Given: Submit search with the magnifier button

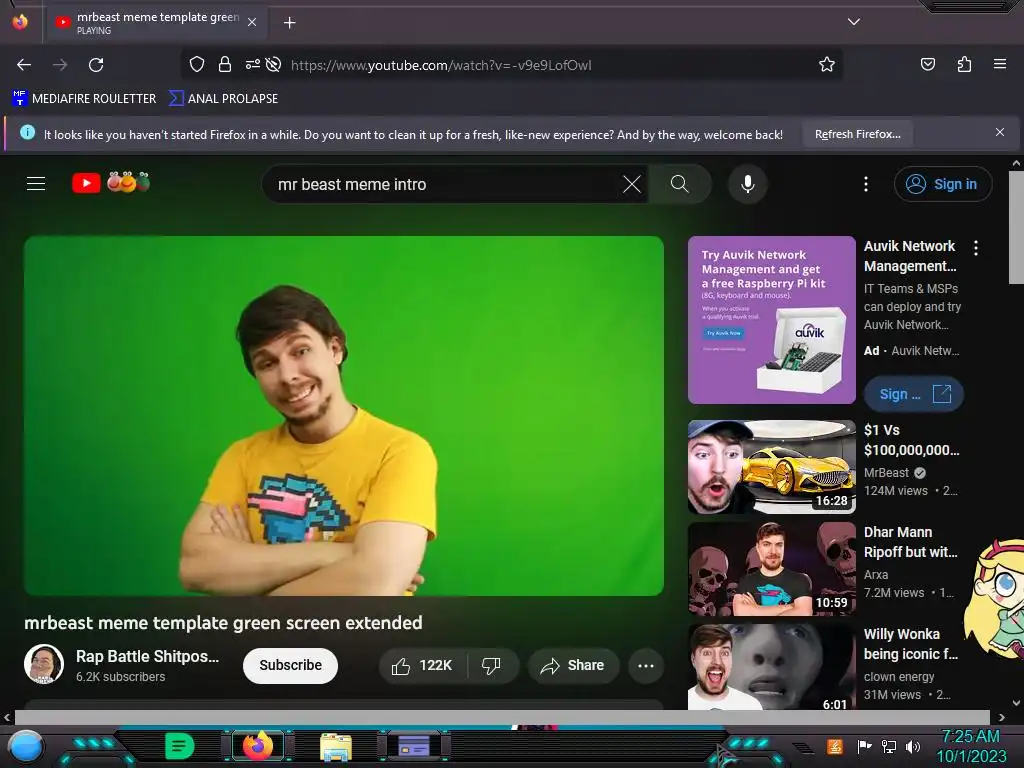Looking at the screenshot, I should pyautogui.click(x=679, y=184).
